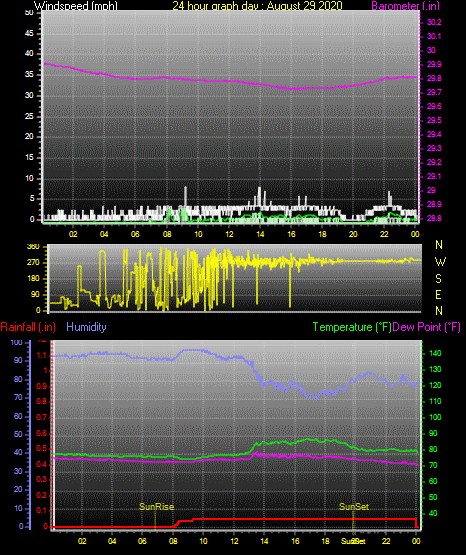466x555 pixels.
Task: Click hour 04 under the humidity graph
Action: pos(112,541)
